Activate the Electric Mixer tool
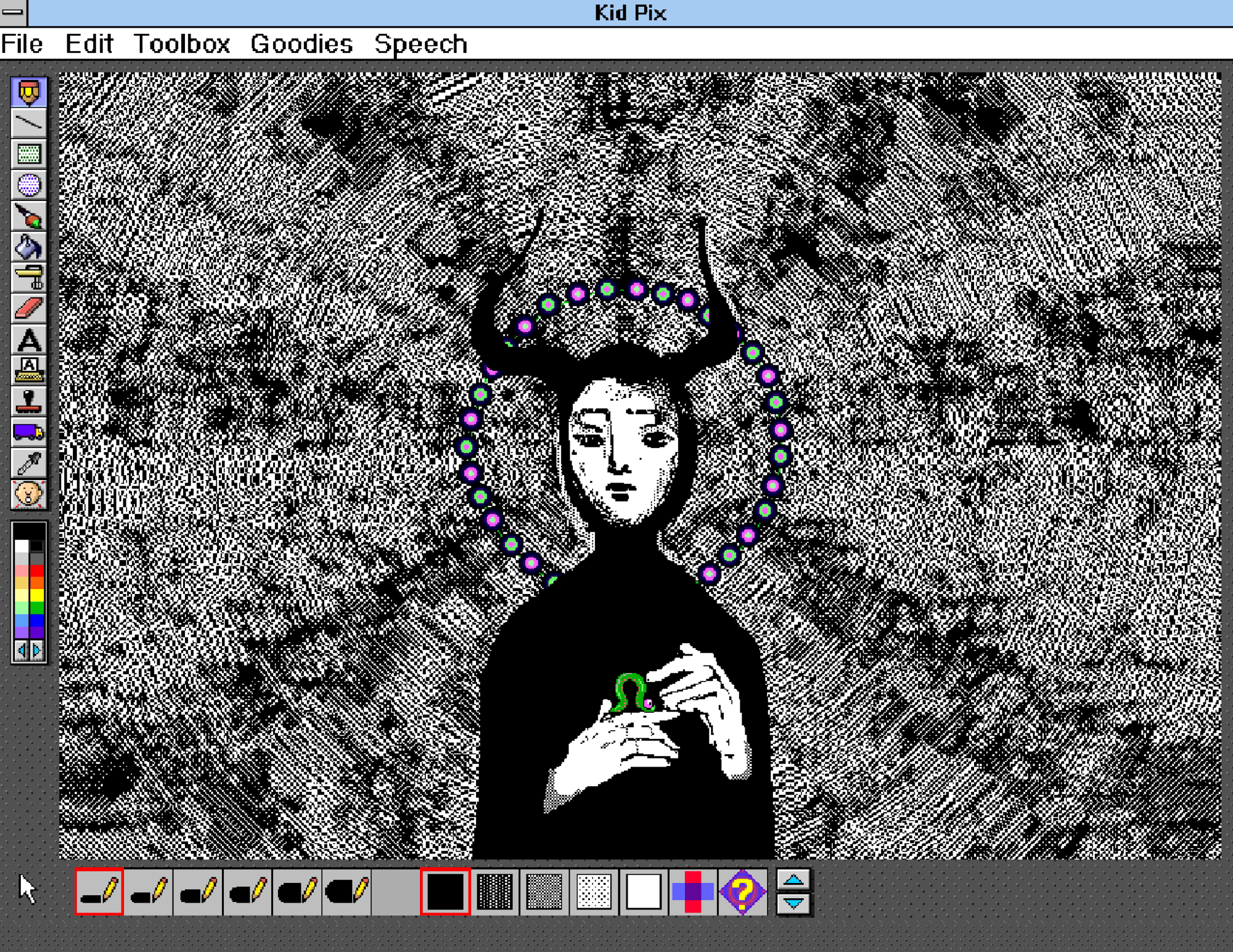The image size is (1233, 952). click(28, 278)
